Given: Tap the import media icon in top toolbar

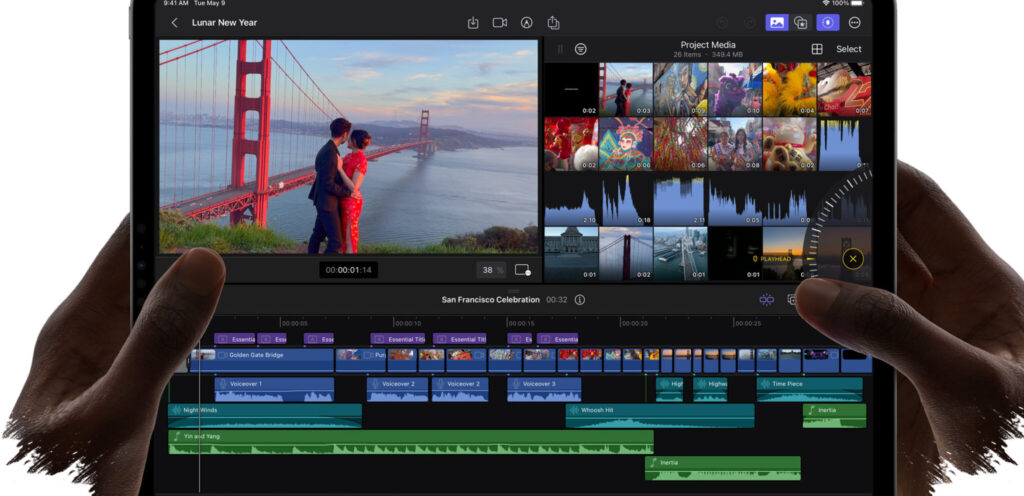Looking at the screenshot, I should tap(473, 23).
